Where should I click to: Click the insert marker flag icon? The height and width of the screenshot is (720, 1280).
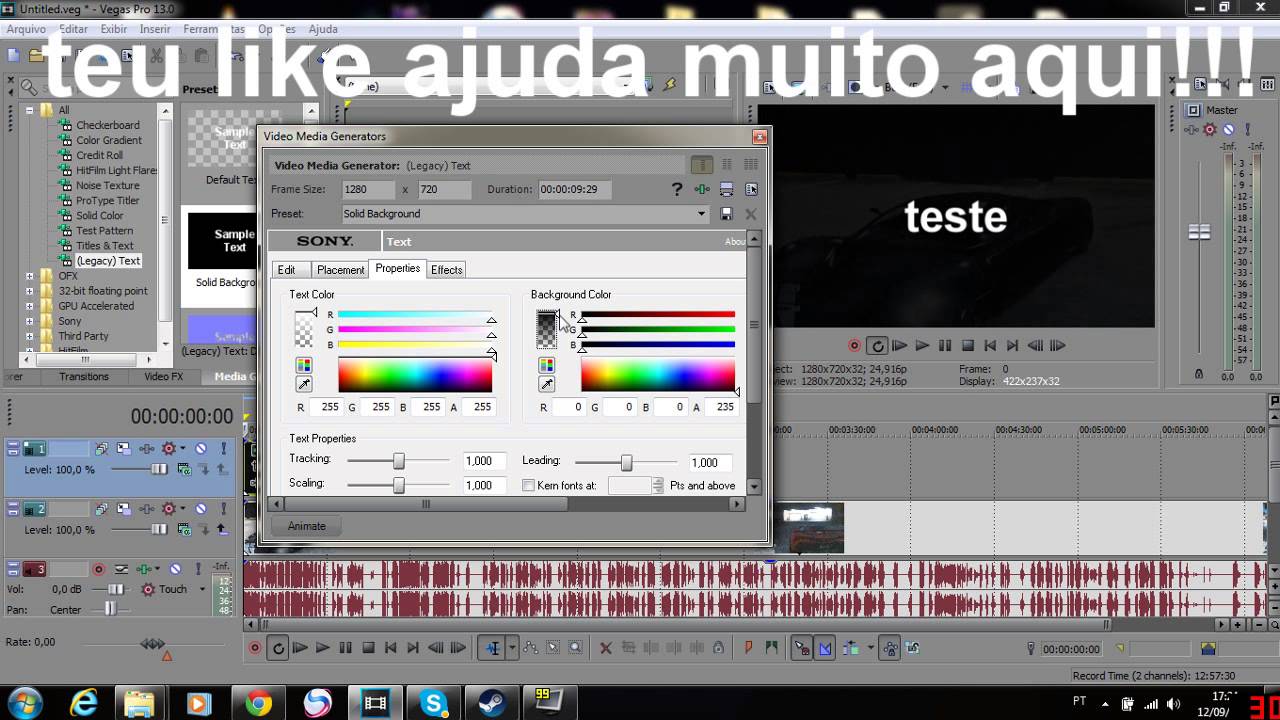click(x=748, y=648)
